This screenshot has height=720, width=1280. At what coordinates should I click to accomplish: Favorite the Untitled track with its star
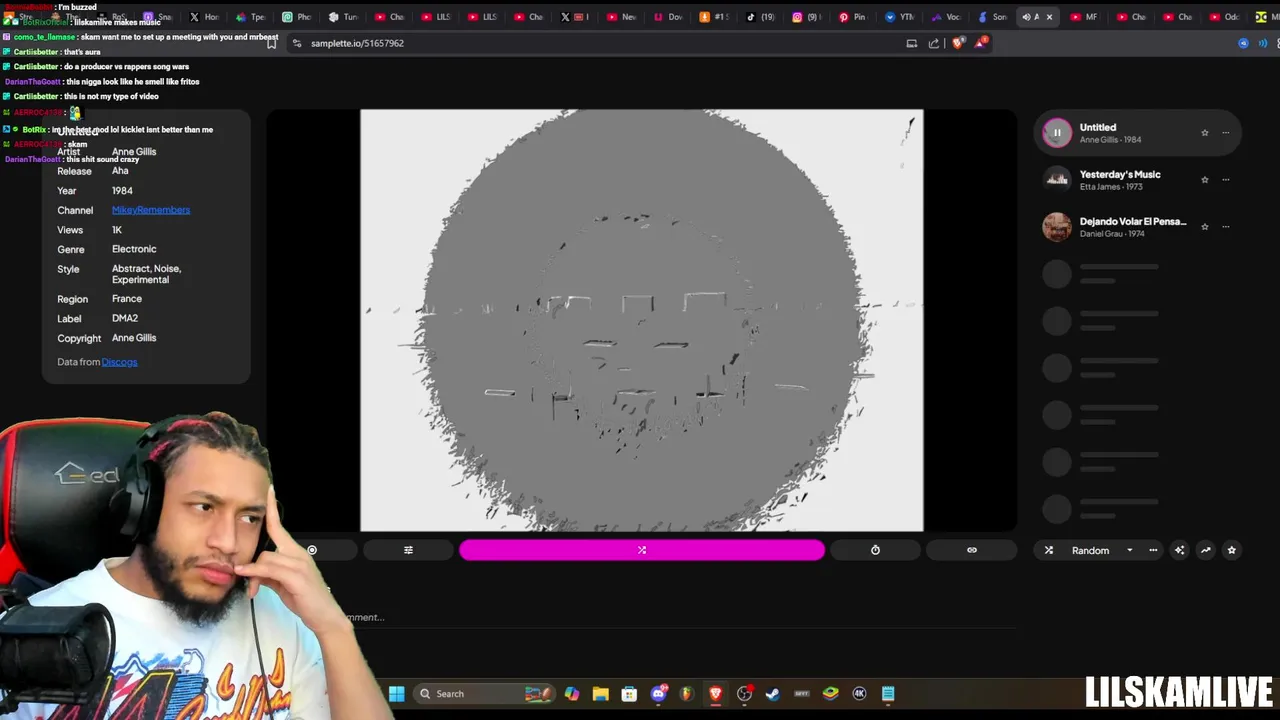click(x=1205, y=132)
